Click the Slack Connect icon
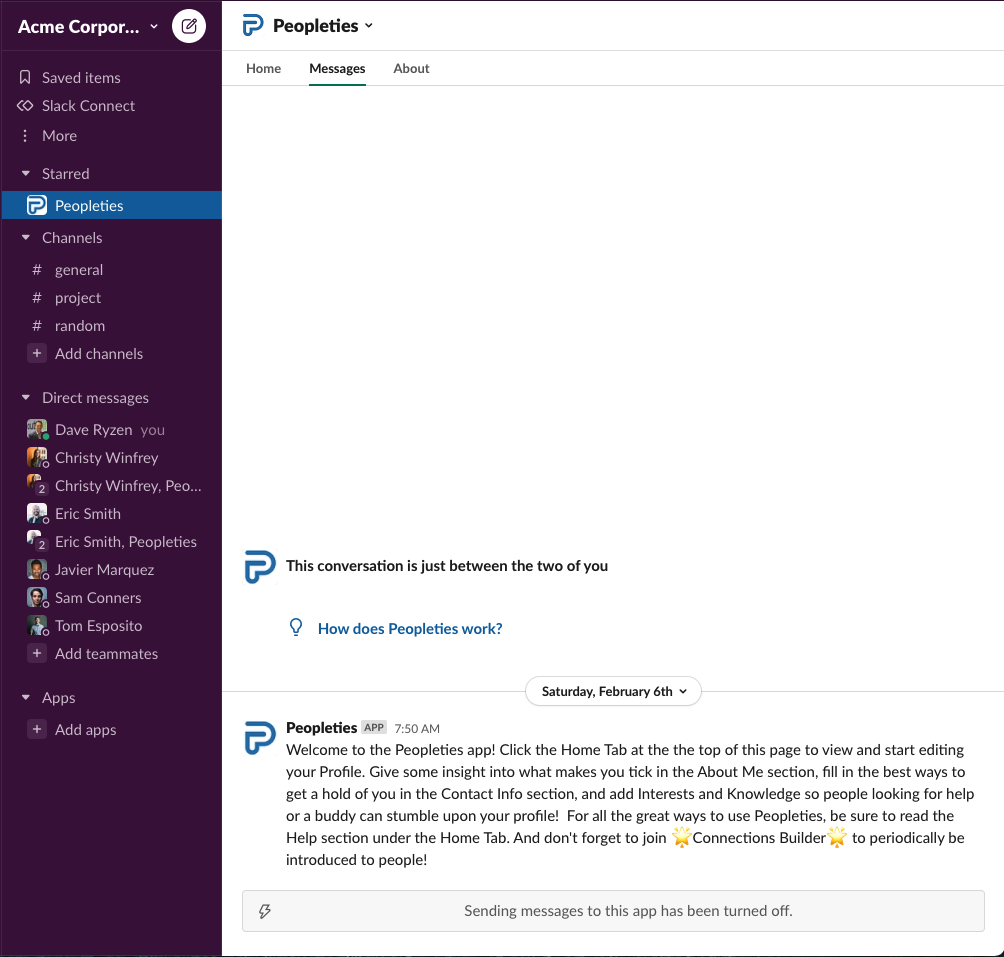The width and height of the screenshot is (1004, 957). [x=25, y=106]
